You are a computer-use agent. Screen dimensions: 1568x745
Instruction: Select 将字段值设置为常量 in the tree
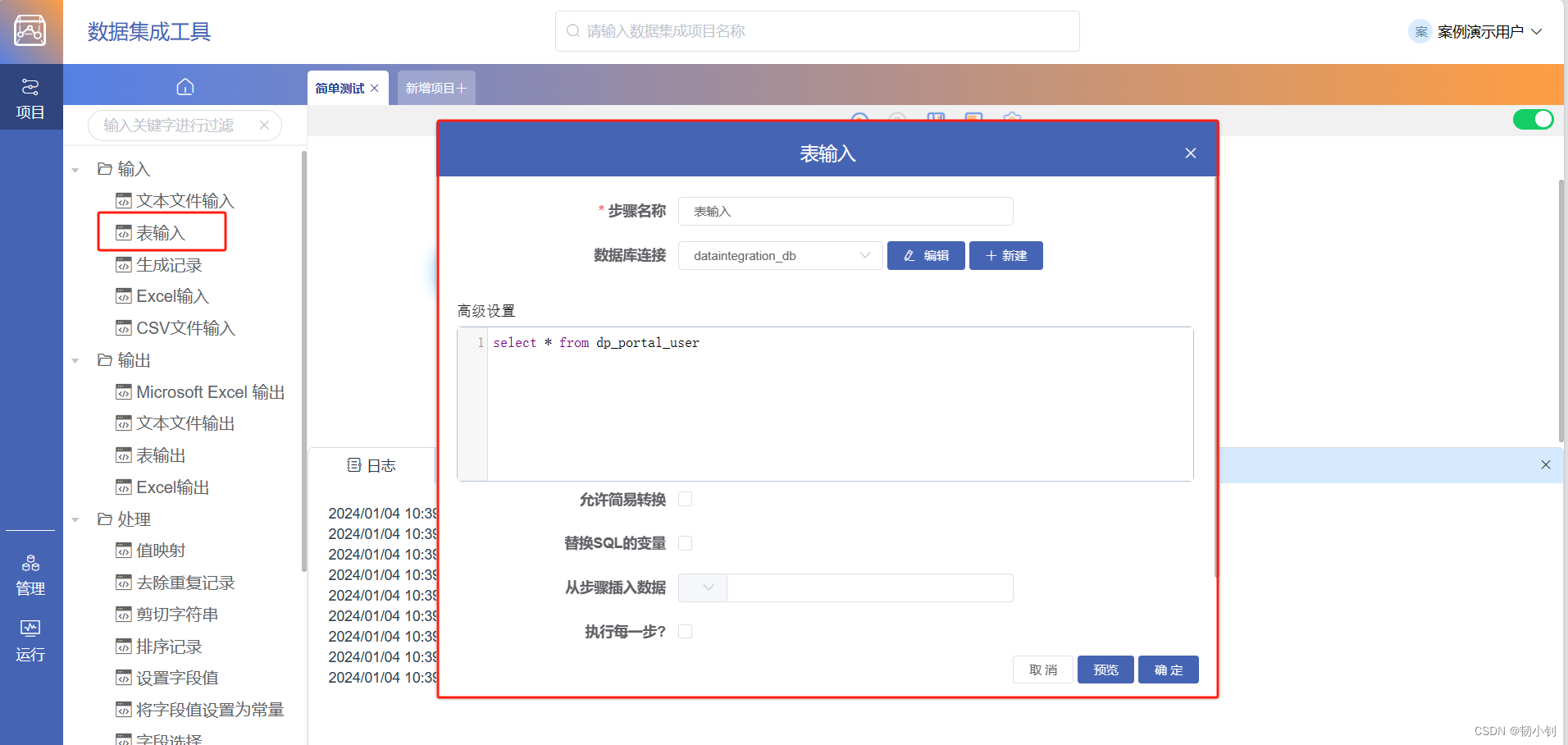pyautogui.click(x=200, y=710)
